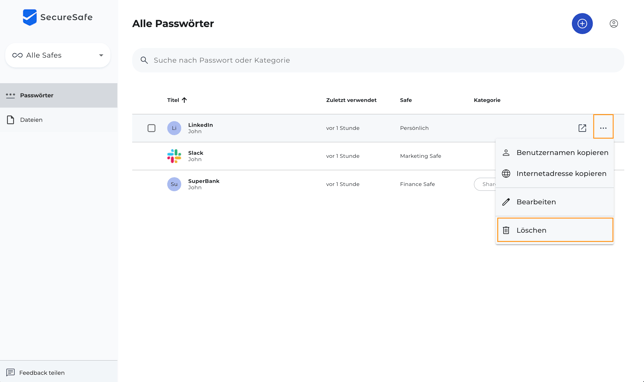Click the blue add new password button
This screenshot has height=382, width=644.
582,24
